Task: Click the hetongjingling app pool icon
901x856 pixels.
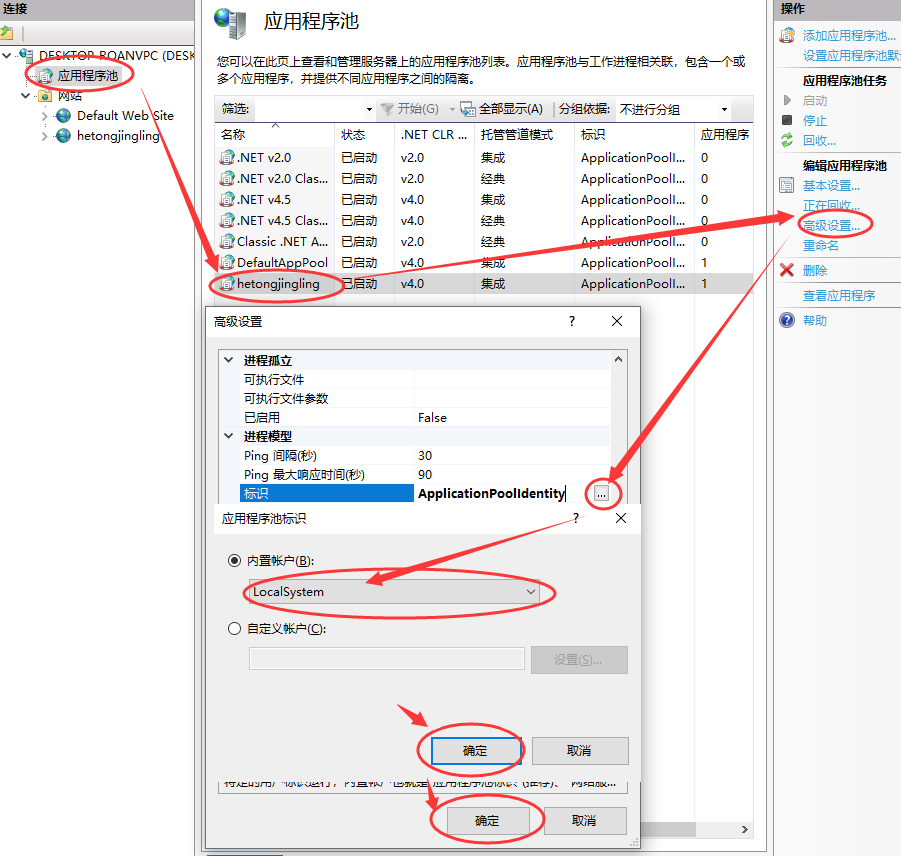Action: [227, 284]
